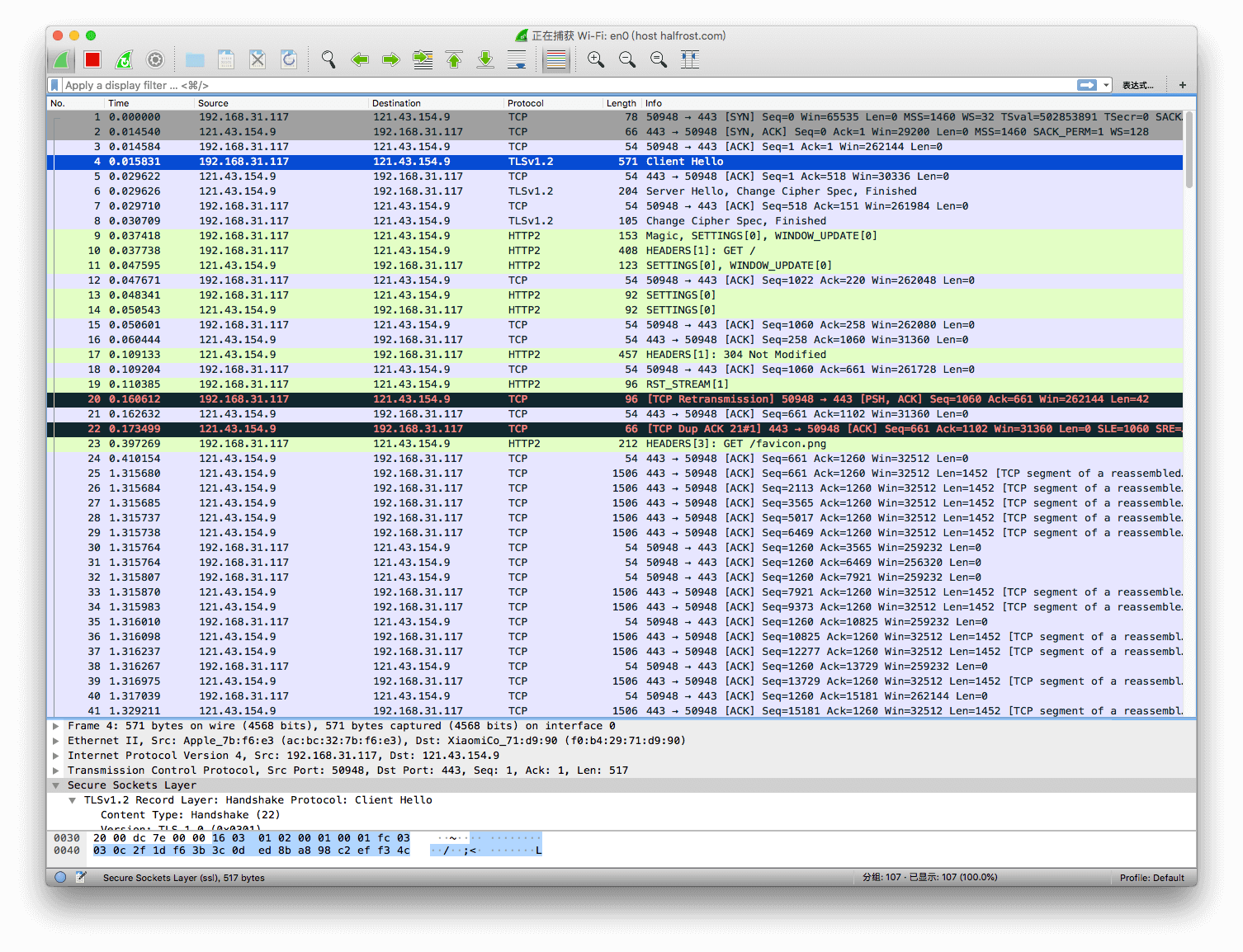Reset text to normal size
Viewport: 1243px width, 952px height.
click(x=659, y=59)
